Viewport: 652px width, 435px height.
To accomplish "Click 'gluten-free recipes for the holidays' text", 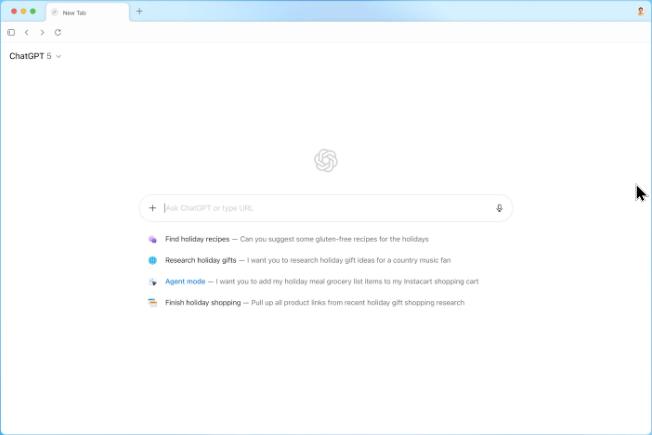I will 372,240.
